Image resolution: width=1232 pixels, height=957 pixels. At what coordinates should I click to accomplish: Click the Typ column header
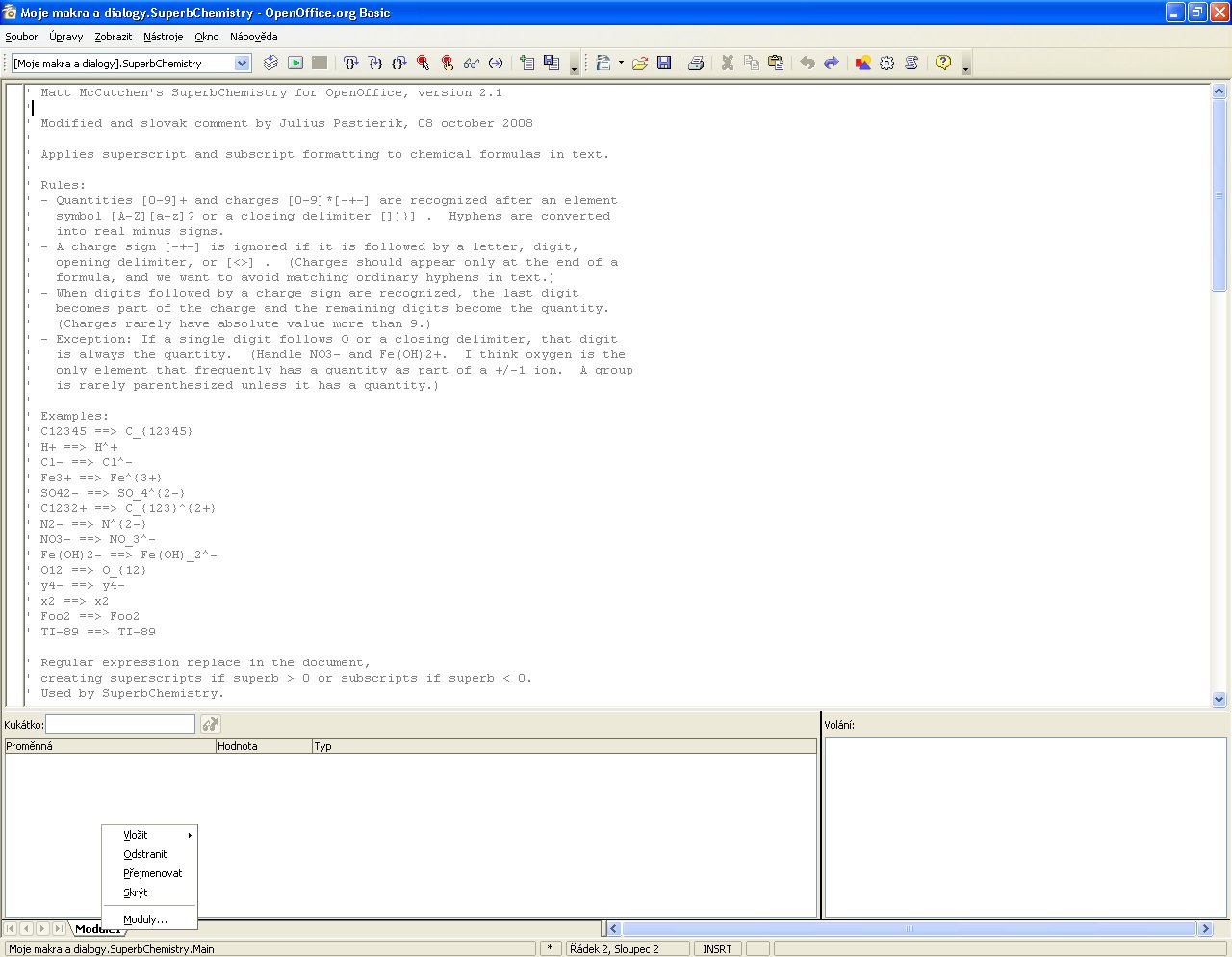(x=564, y=746)
